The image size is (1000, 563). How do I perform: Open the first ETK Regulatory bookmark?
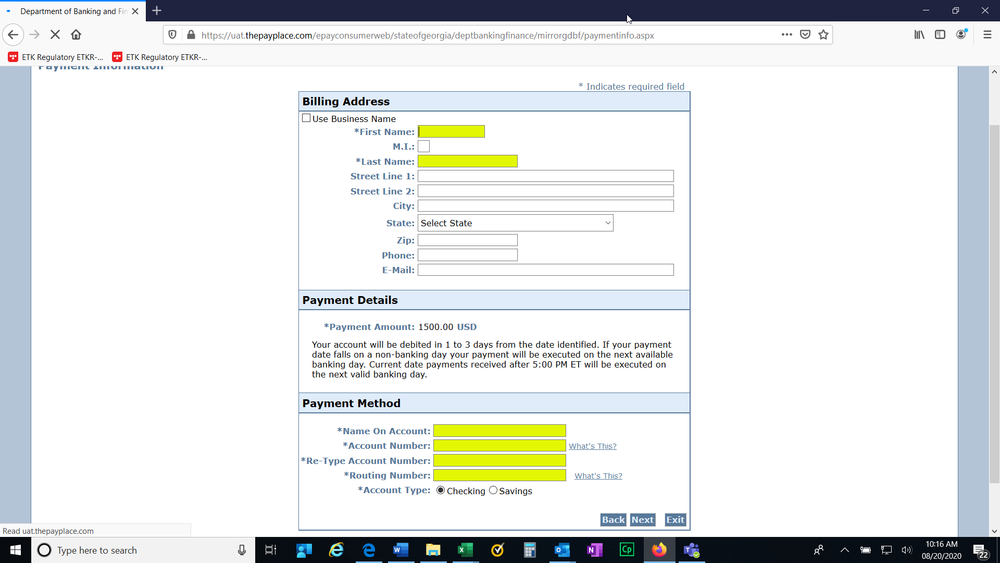pyautogui.click(x=56, y=57)
